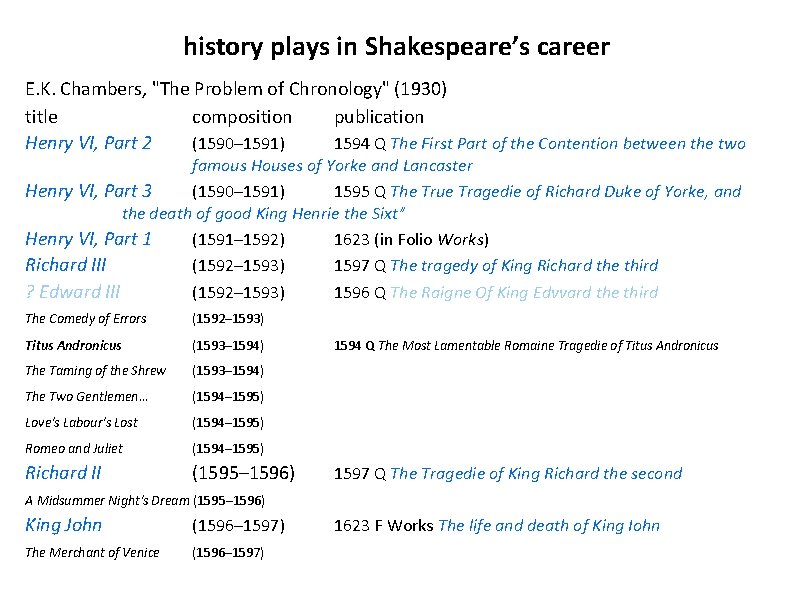Click 'The Tragedie of King Richard the second' text
The image size is (794, 595).
tap(536, 474)
